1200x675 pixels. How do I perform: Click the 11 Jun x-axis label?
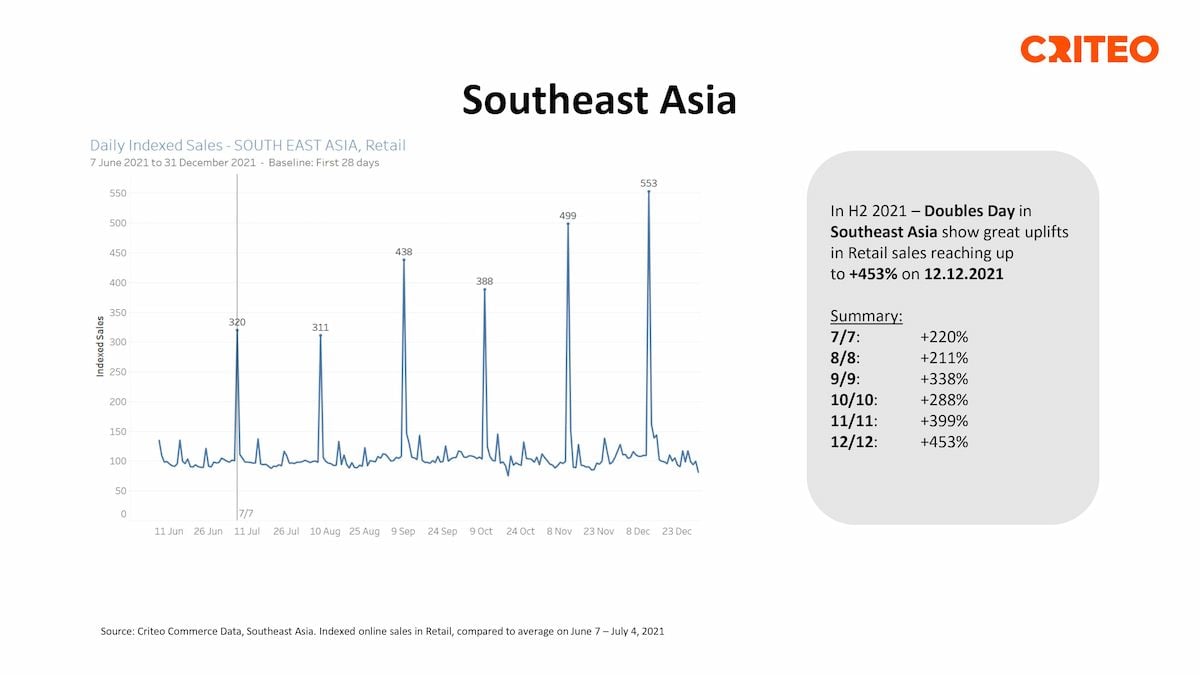169,532
